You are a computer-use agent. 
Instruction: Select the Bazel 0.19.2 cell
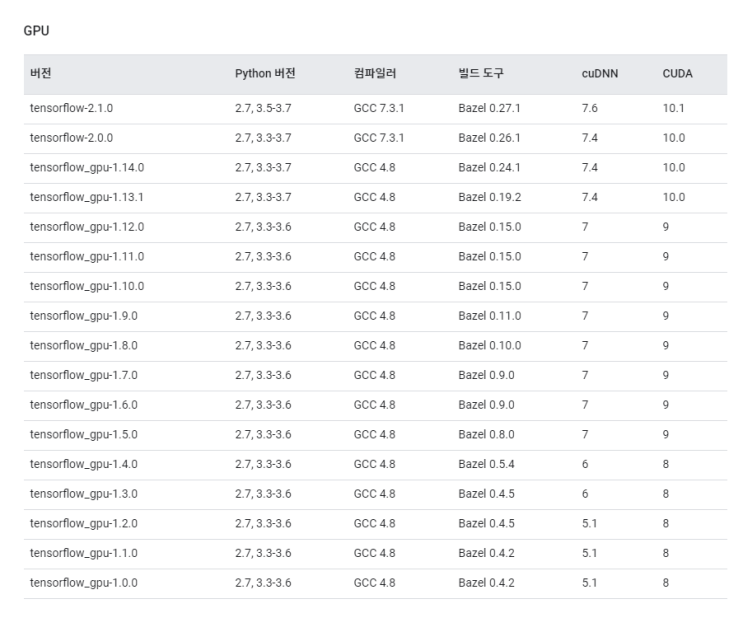pos(489,197)
